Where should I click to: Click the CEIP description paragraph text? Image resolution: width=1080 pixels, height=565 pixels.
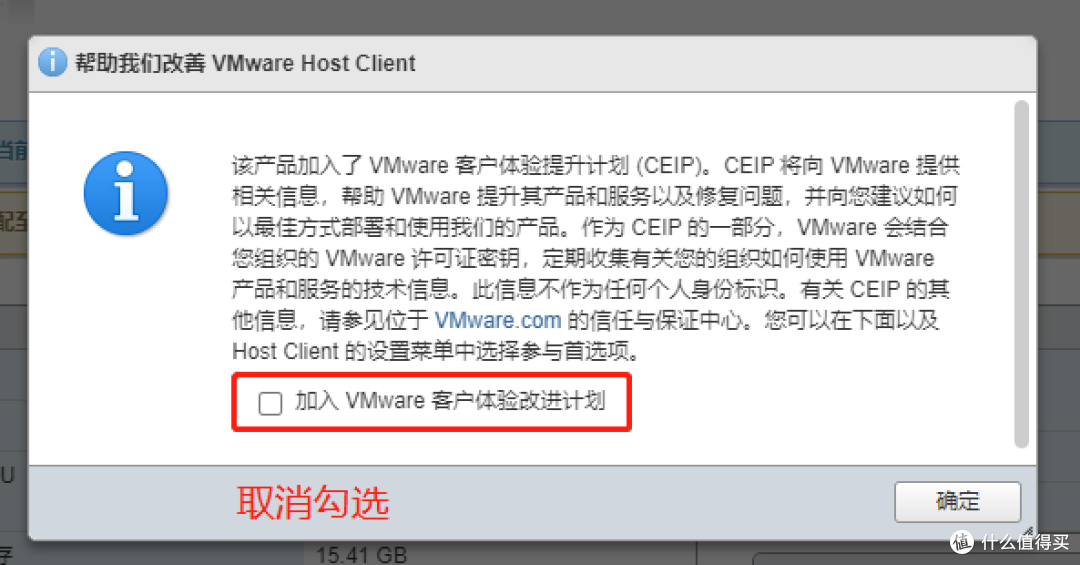coord(596,258)
